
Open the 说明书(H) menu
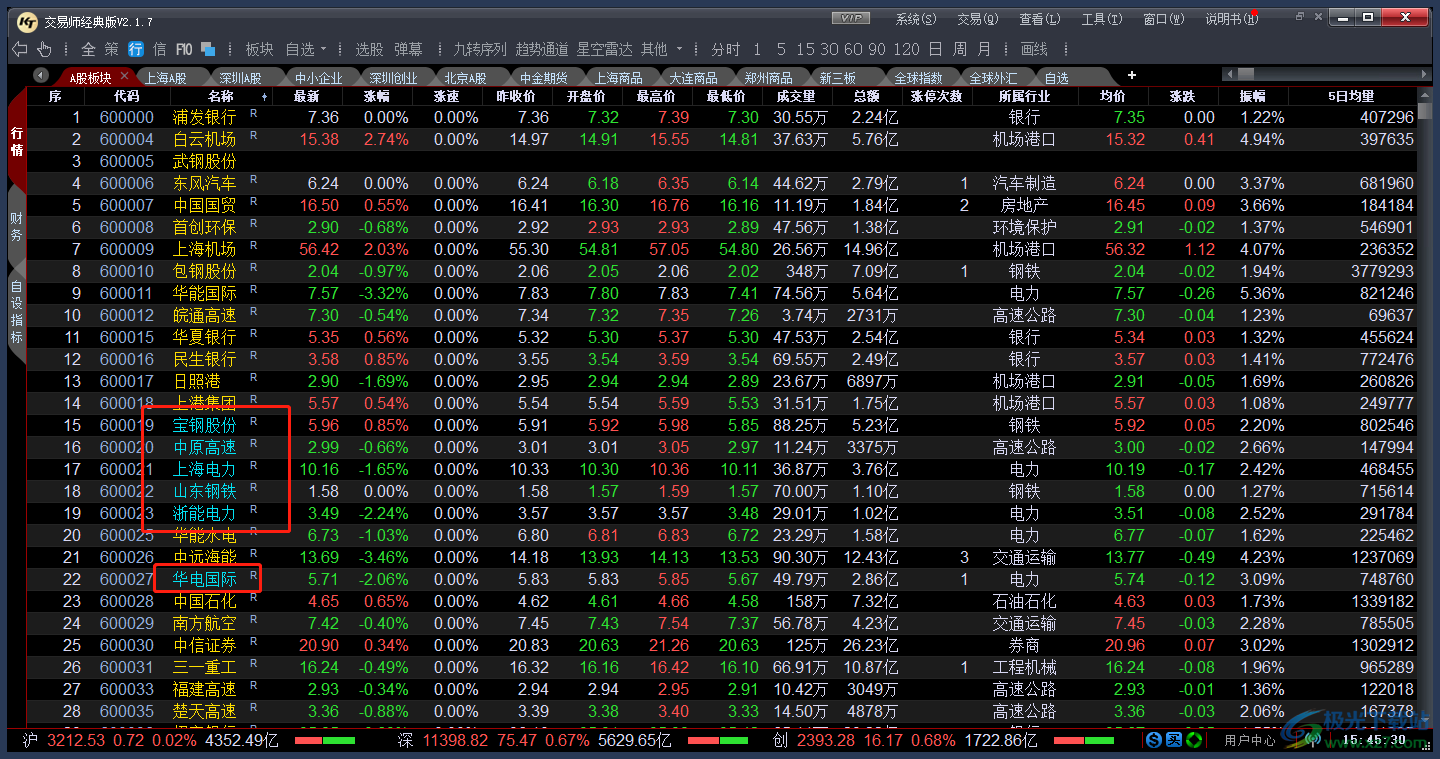(1231, 19)
